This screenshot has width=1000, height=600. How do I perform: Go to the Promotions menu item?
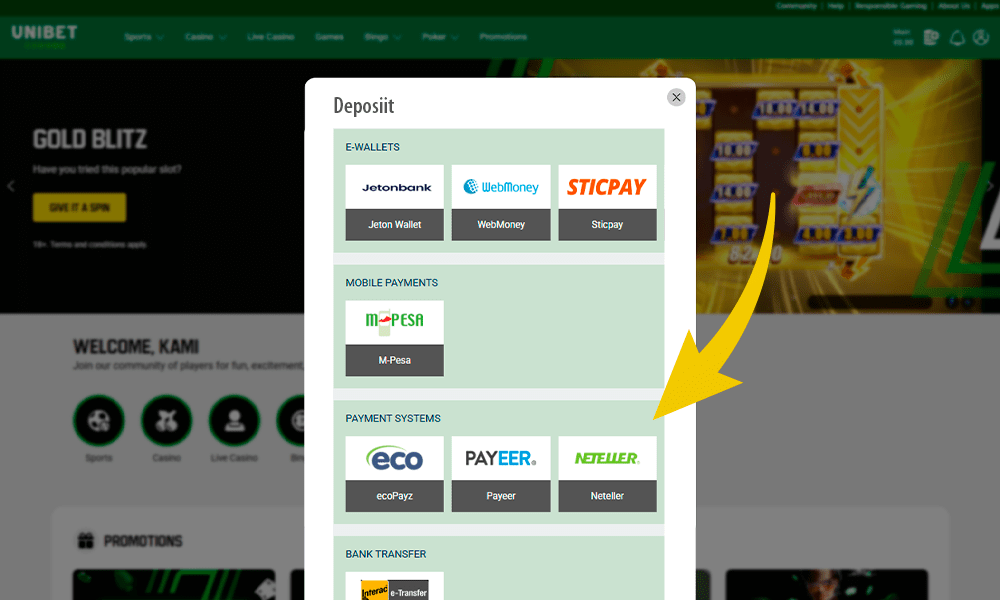pyautogui.click(x=503, y=37)
